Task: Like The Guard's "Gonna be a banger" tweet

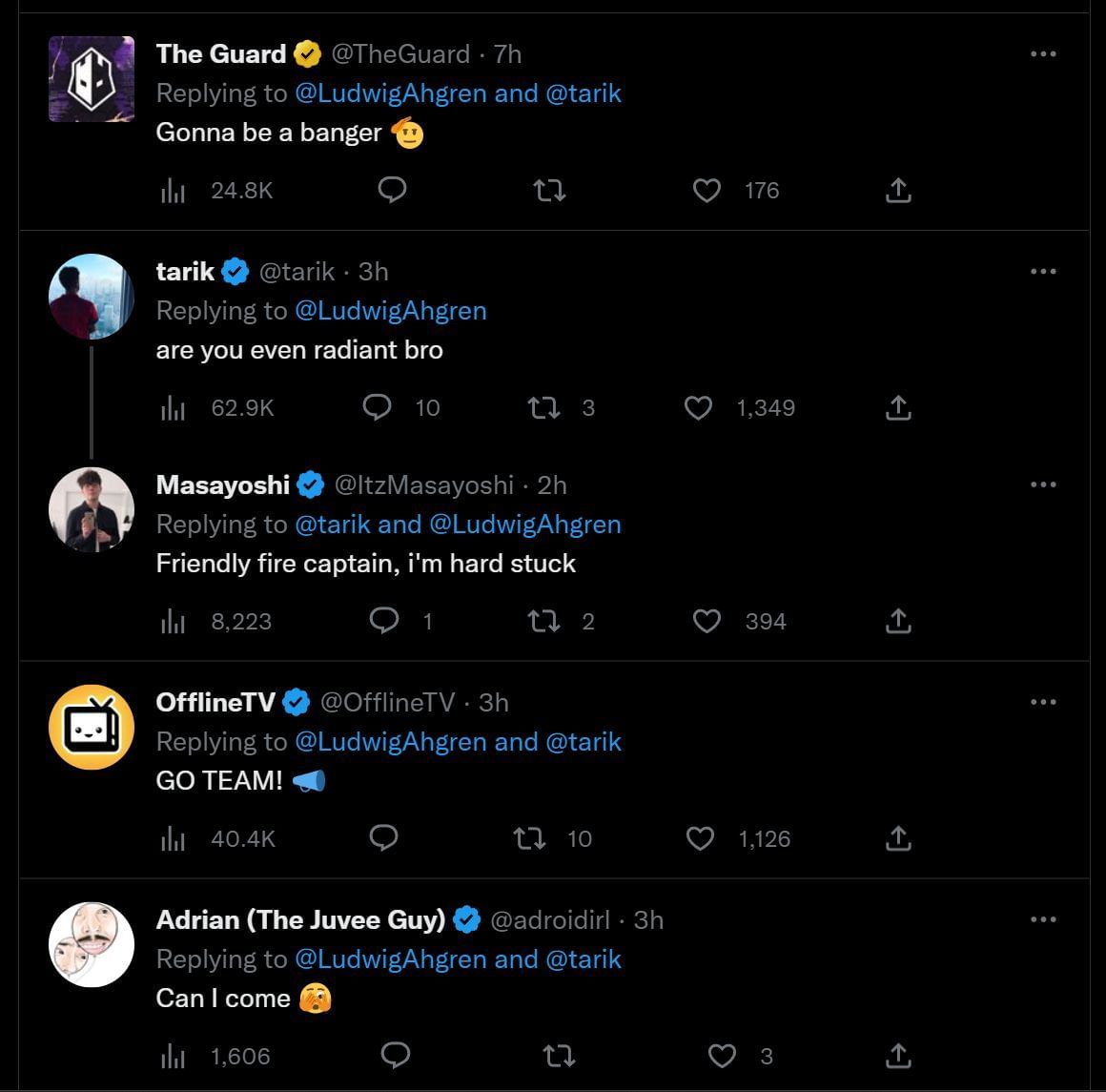Action: [x=707, y=191]
